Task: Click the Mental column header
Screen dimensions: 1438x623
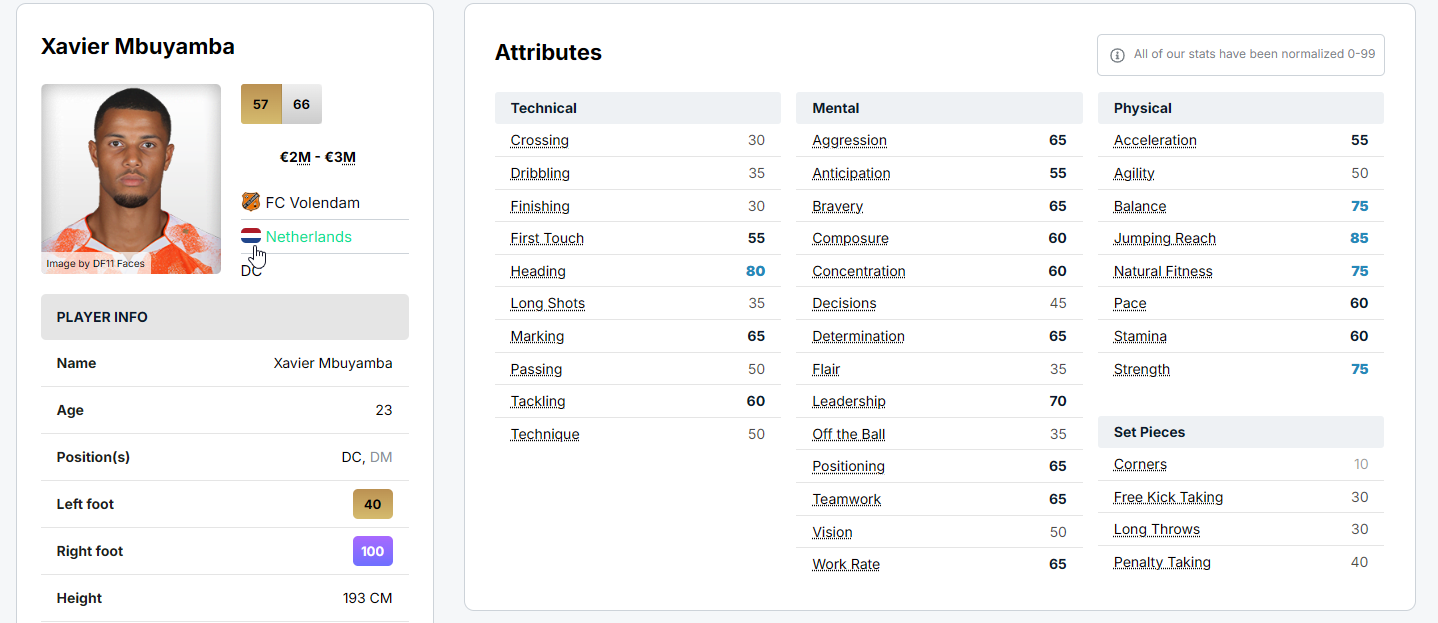Action: pyautogui.click(x=835, y=108)
